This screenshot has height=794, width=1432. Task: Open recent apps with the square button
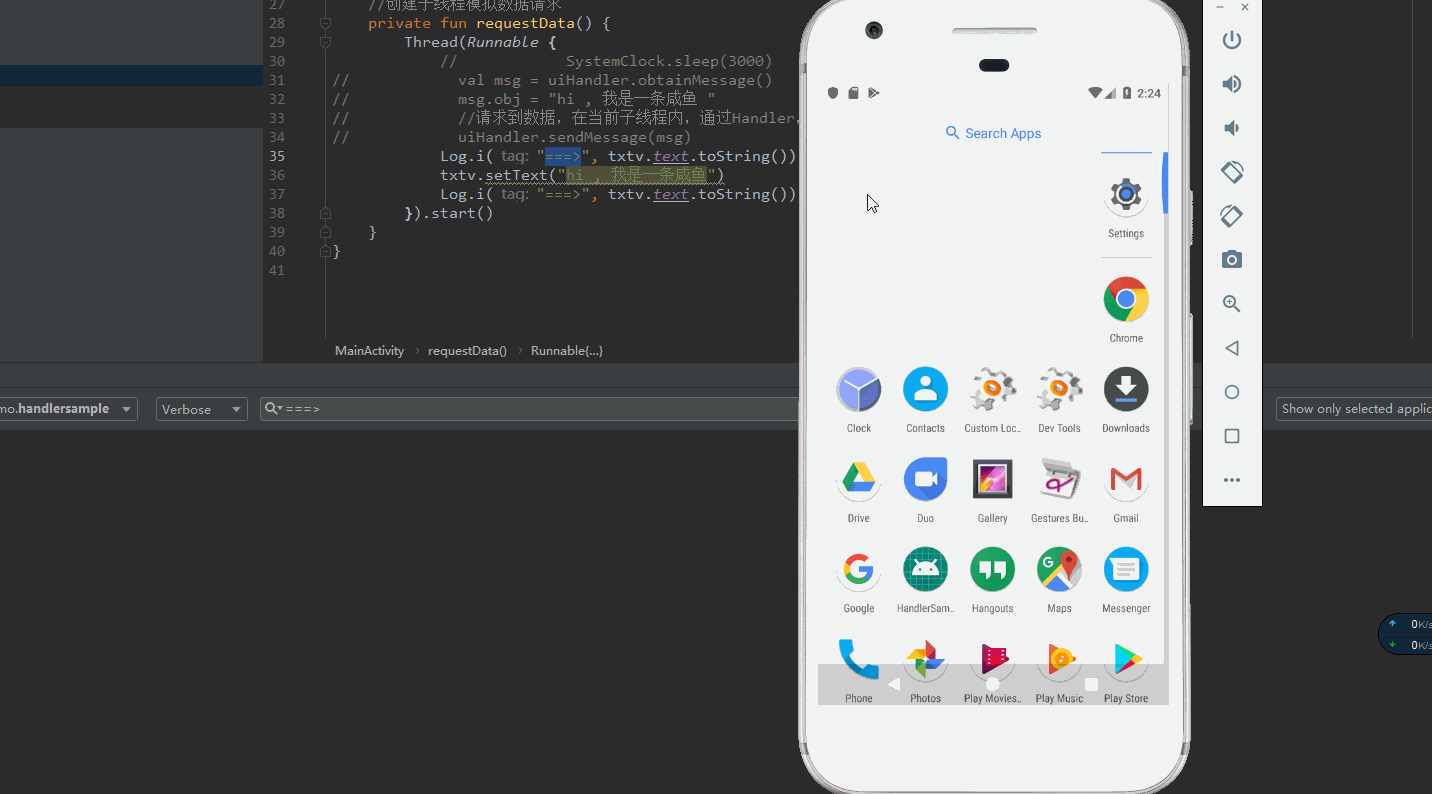pyautogui.click(x=1231, y=435)
